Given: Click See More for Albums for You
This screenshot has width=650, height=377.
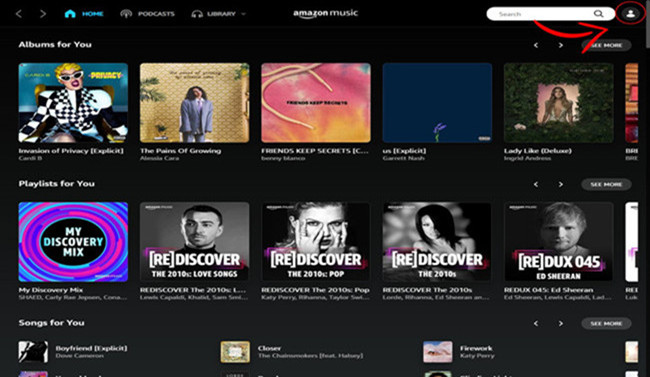Looking at the screenshot, I should pos(606,45).
